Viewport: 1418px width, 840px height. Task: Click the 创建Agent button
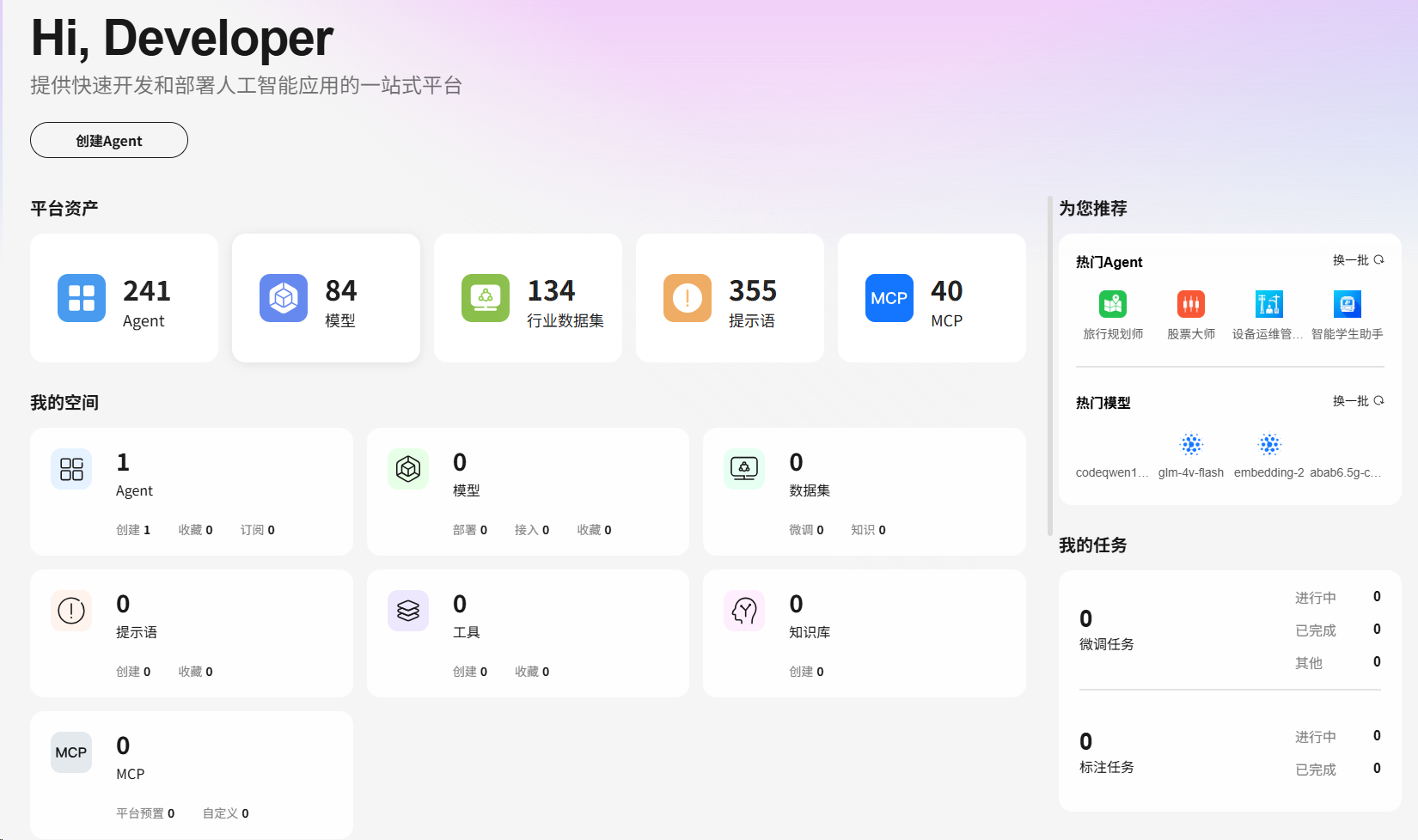point(109,140)
